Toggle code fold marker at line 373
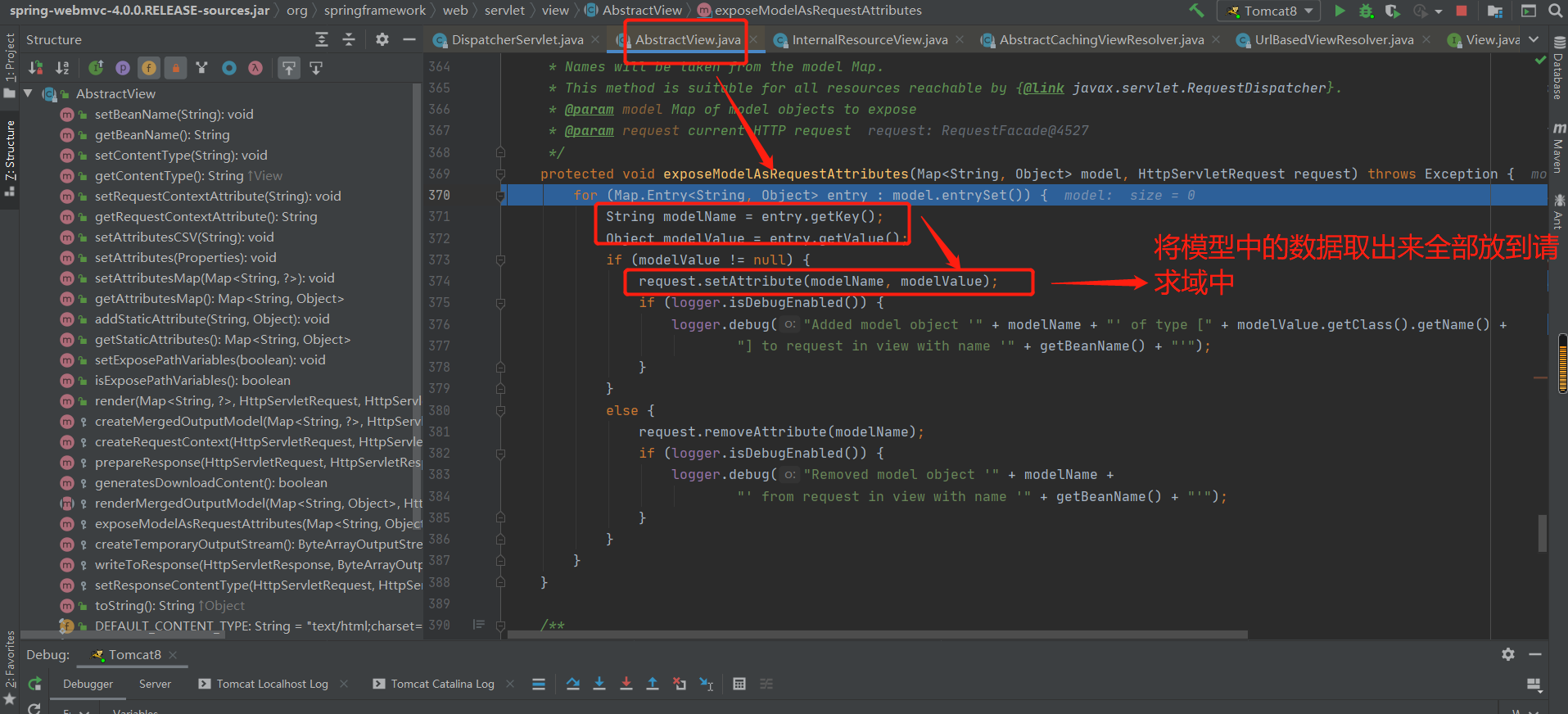 click(x=500, y=260)
